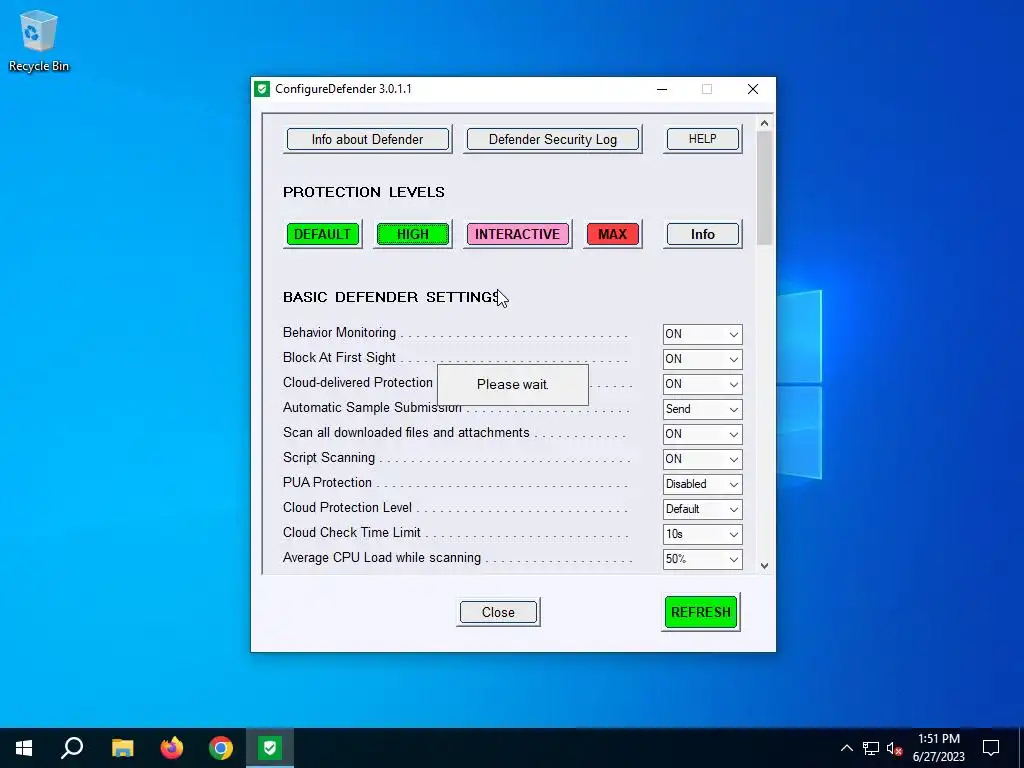The width and height of the screenshot is (1024, 768).
Task: Apply INTERACTIVE protection level
Action: pos(517,234)
